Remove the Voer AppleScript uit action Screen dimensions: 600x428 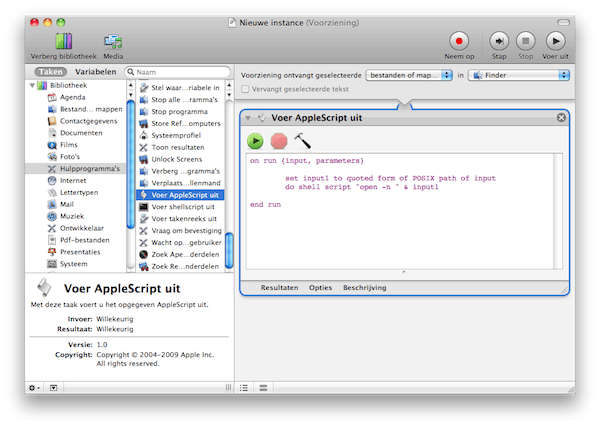pyautogui.click(x=561, y=117)
